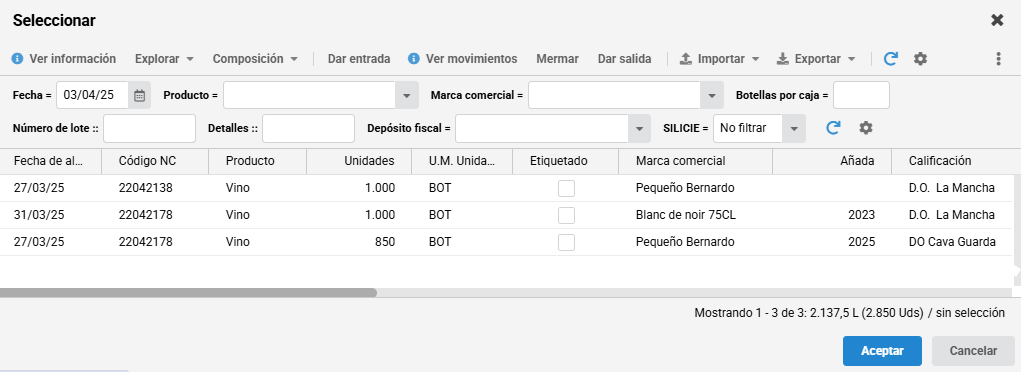Sort by the Fecha de al... column header

point(51,161)
